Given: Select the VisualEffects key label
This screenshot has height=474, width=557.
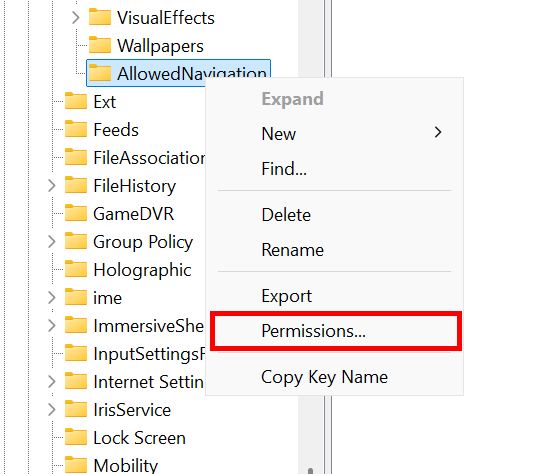Looking at the screenshot, I should [x=166, y=18].
